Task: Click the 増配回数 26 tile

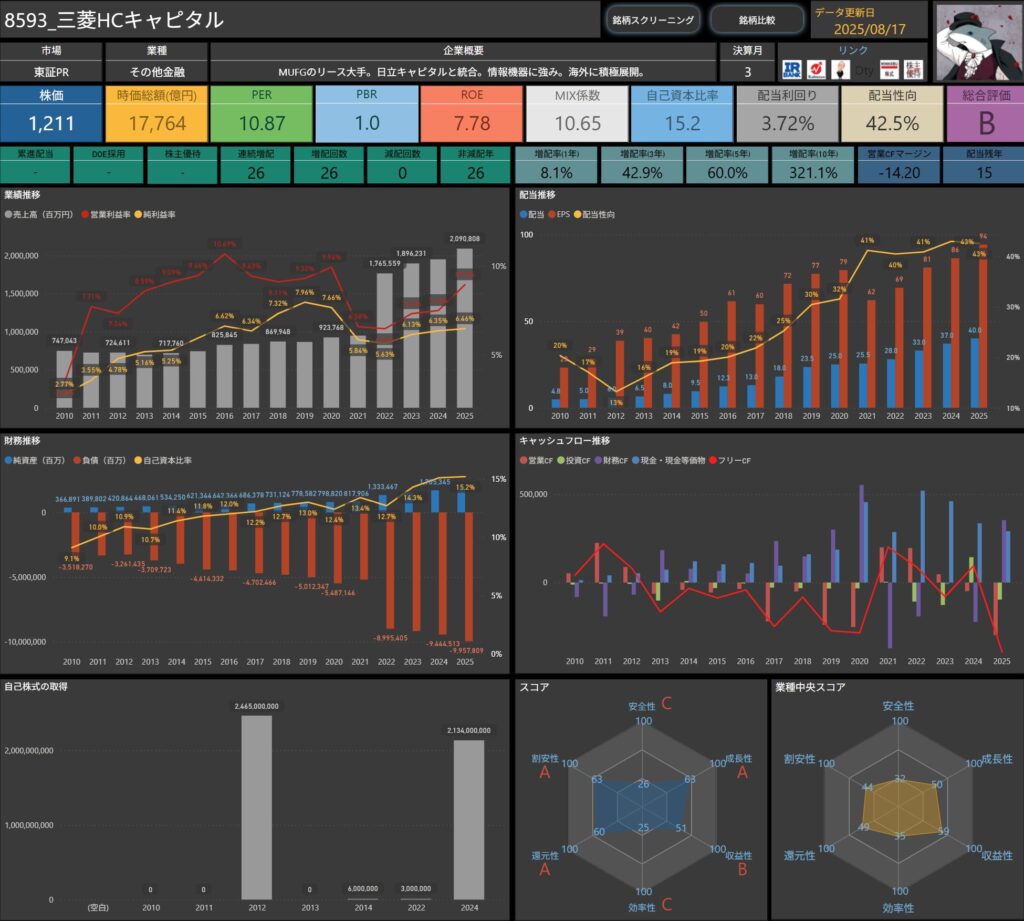Action: tap(329, 165)
